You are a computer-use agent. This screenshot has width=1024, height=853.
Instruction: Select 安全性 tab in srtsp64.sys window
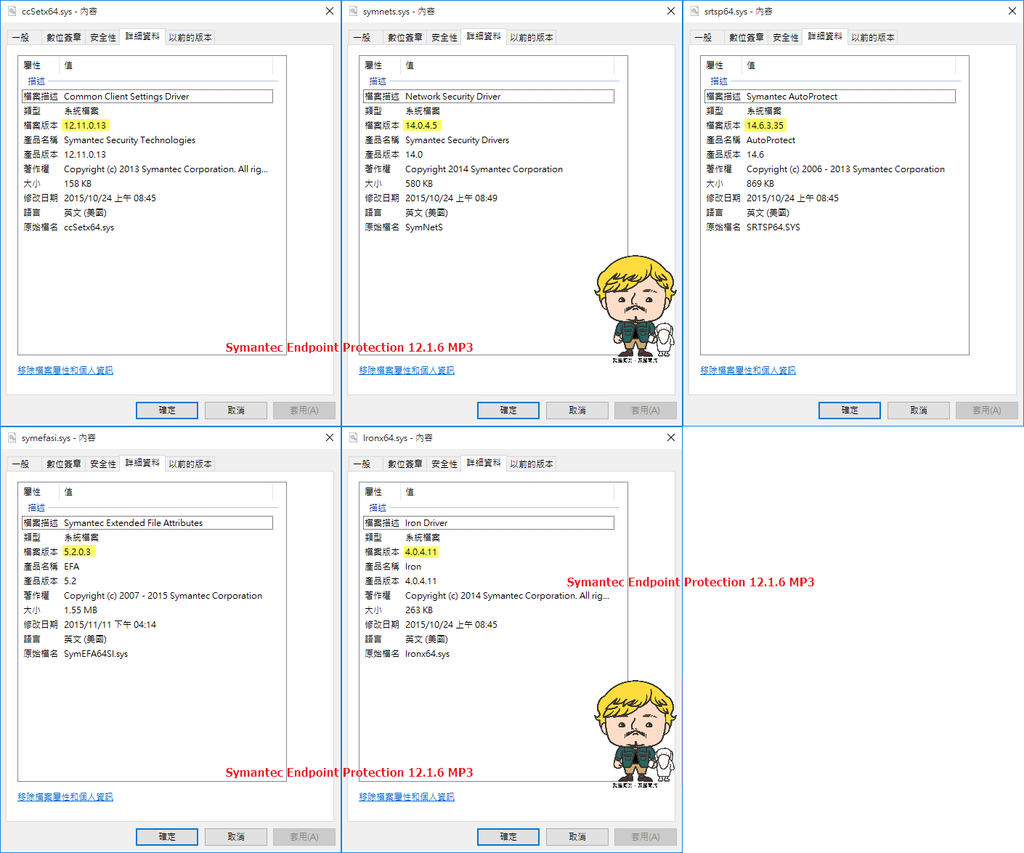coord(786,38)
